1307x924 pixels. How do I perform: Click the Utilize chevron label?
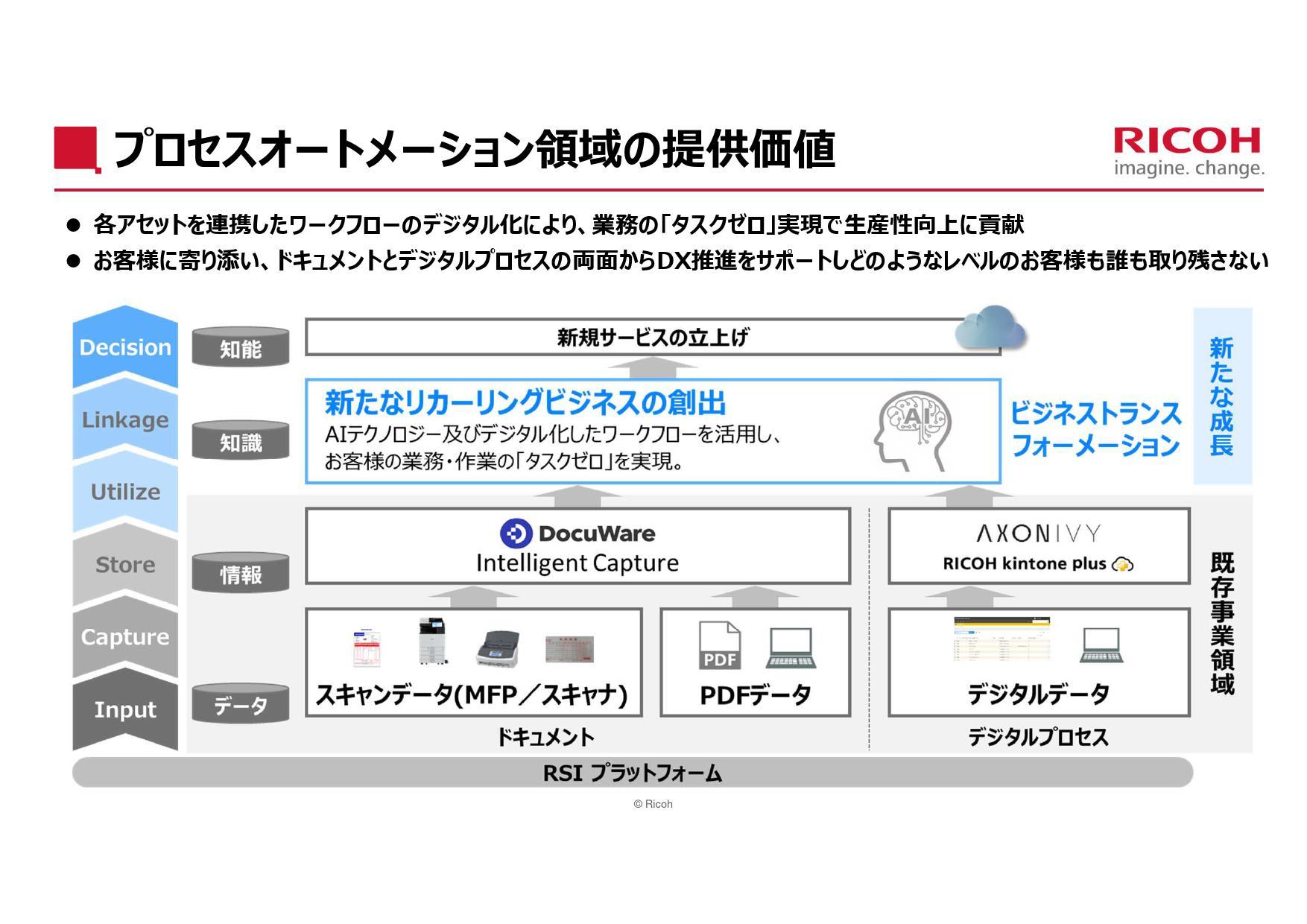click(125, 492)
